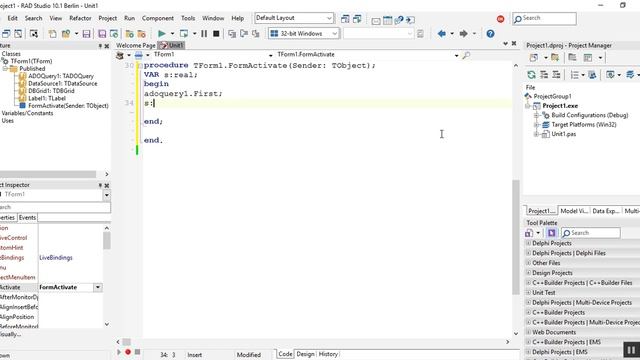Screen dimensions: 640x360
Task: Collapse the Published node in Structure
Action: click(x=5, y=69)
